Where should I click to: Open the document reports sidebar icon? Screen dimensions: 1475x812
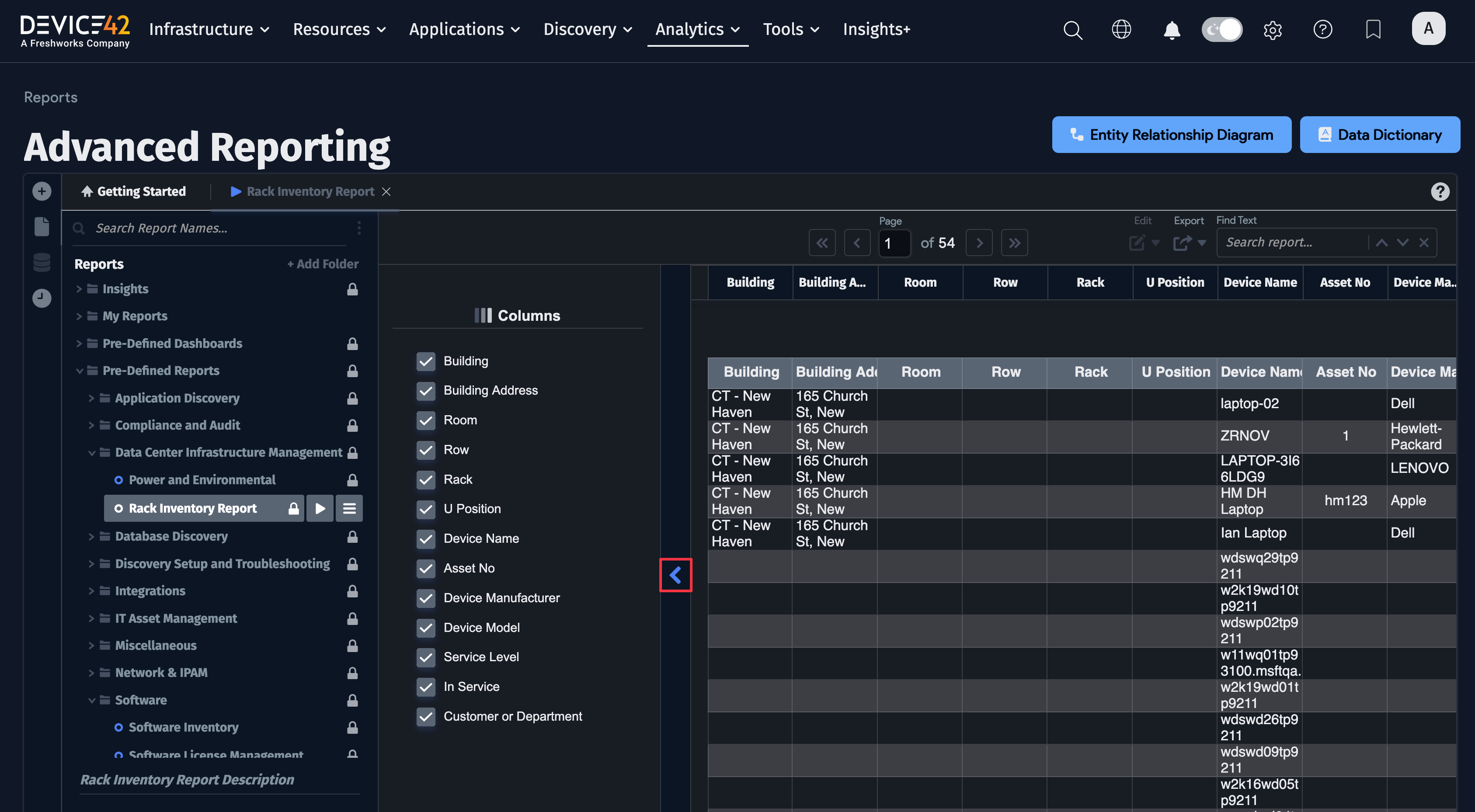click(42, 226)
